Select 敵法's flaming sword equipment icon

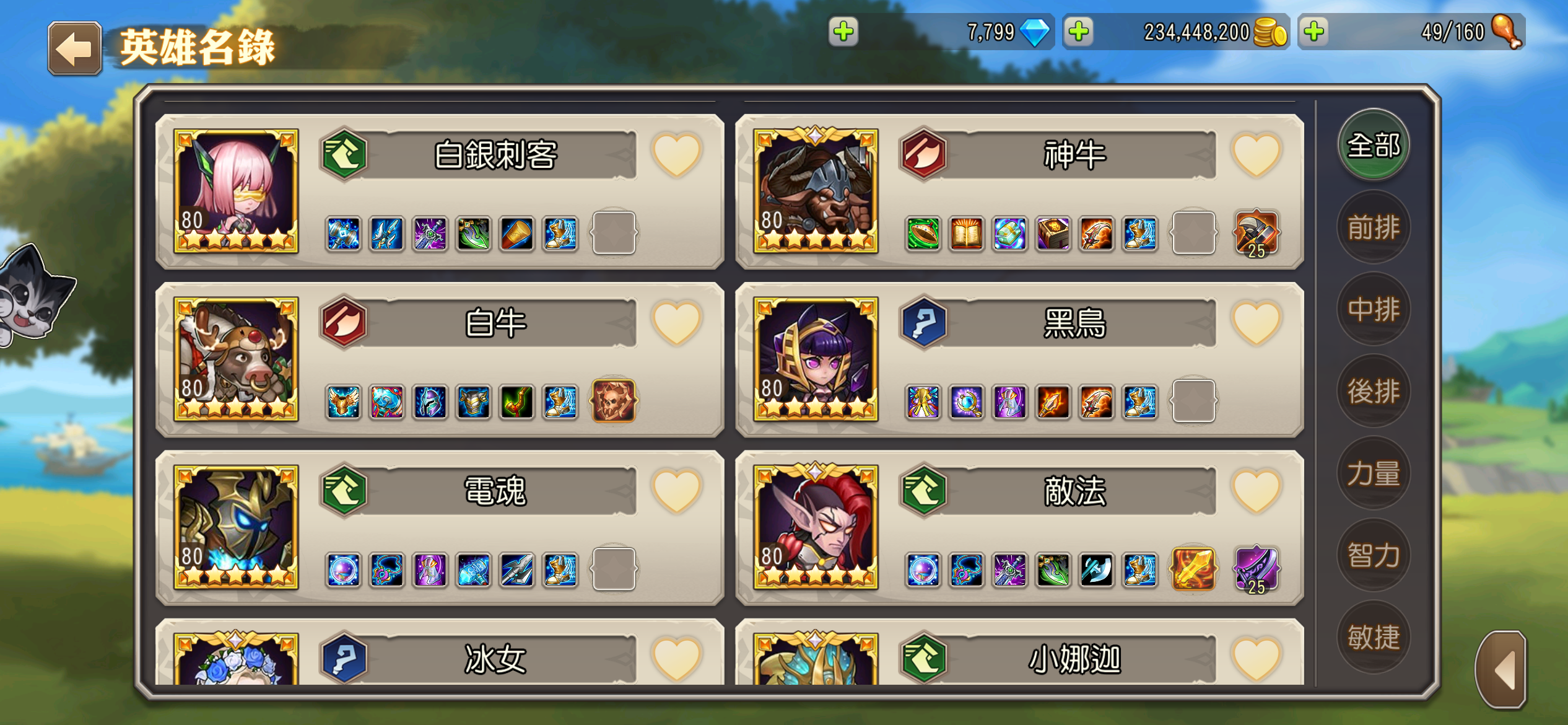[1193, 569]
